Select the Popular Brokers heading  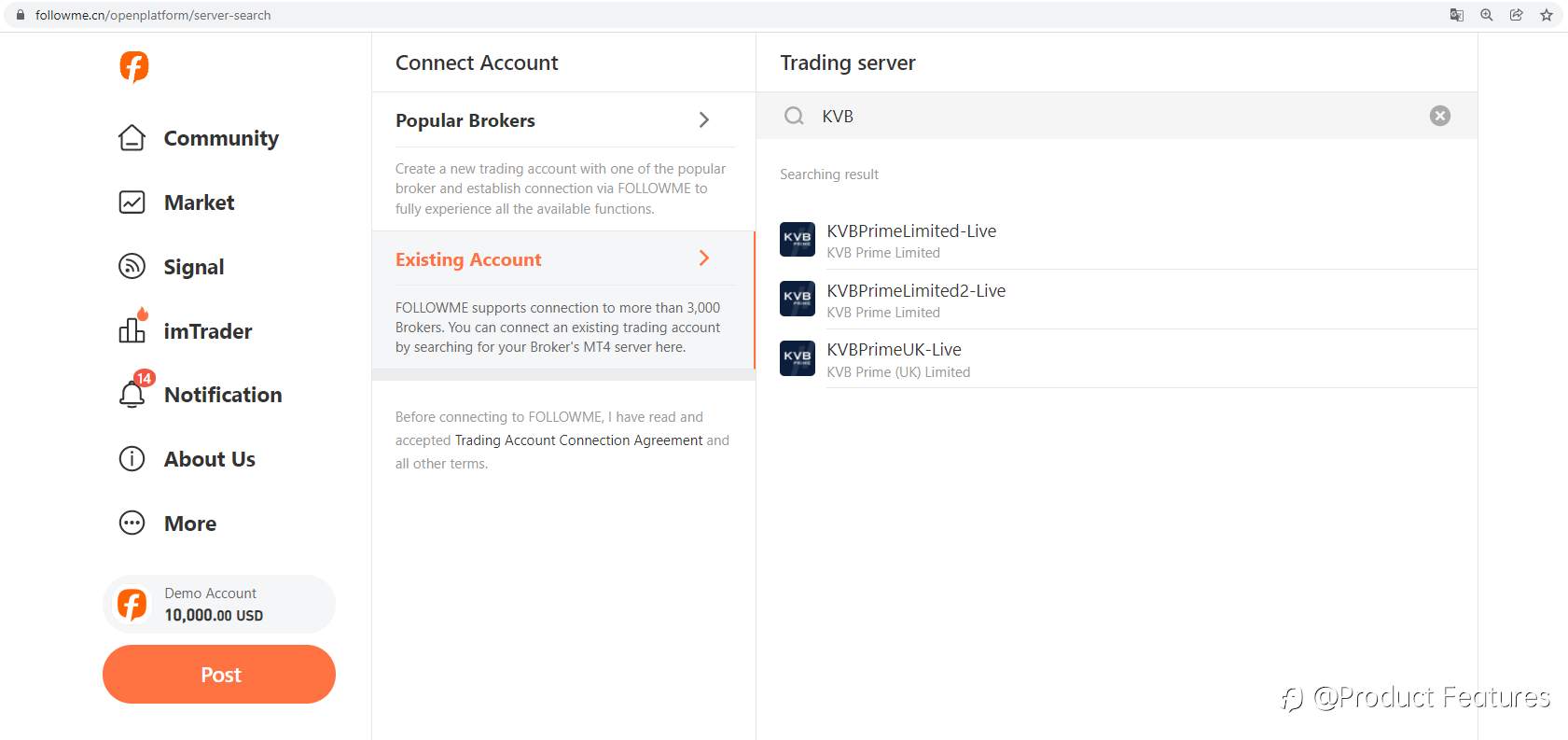(465, 120)
